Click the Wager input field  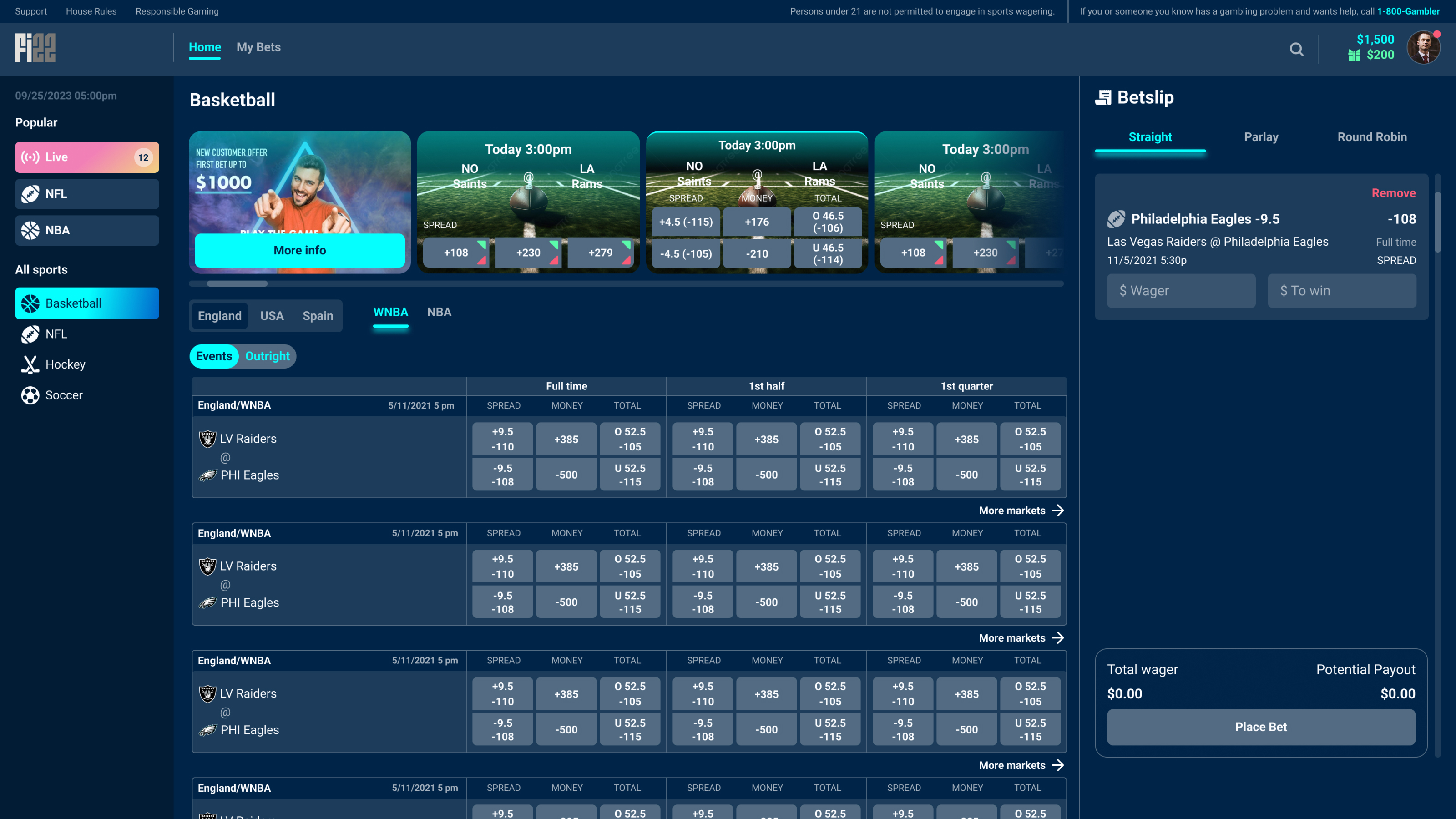click(1181, 291)
